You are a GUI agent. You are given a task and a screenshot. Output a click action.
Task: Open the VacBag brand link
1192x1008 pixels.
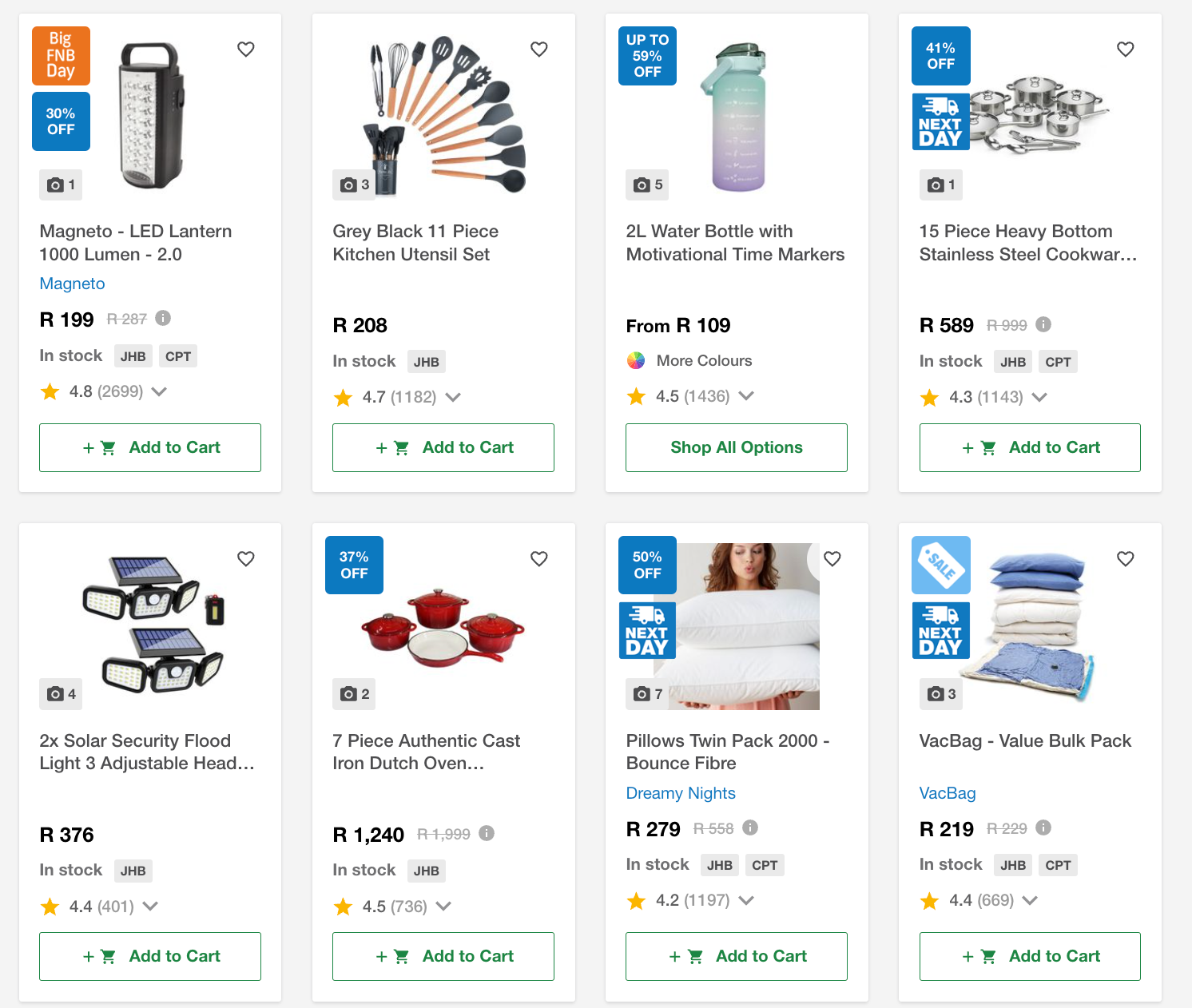(x=948, y=793)
